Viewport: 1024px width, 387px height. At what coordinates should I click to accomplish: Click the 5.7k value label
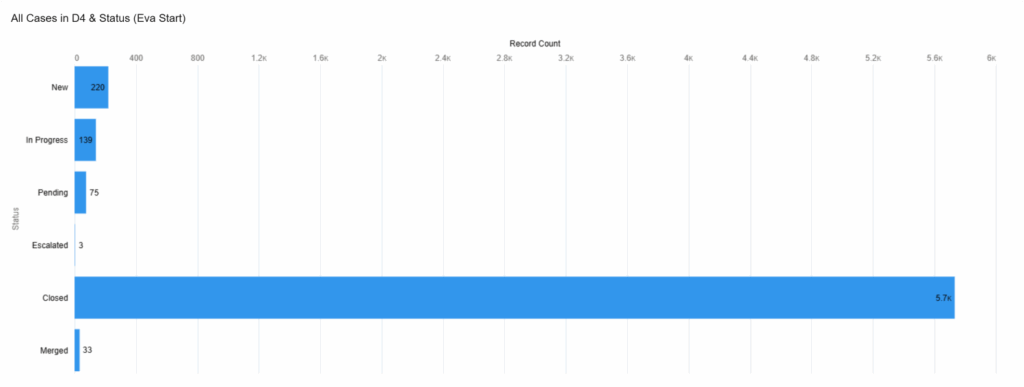944,298
